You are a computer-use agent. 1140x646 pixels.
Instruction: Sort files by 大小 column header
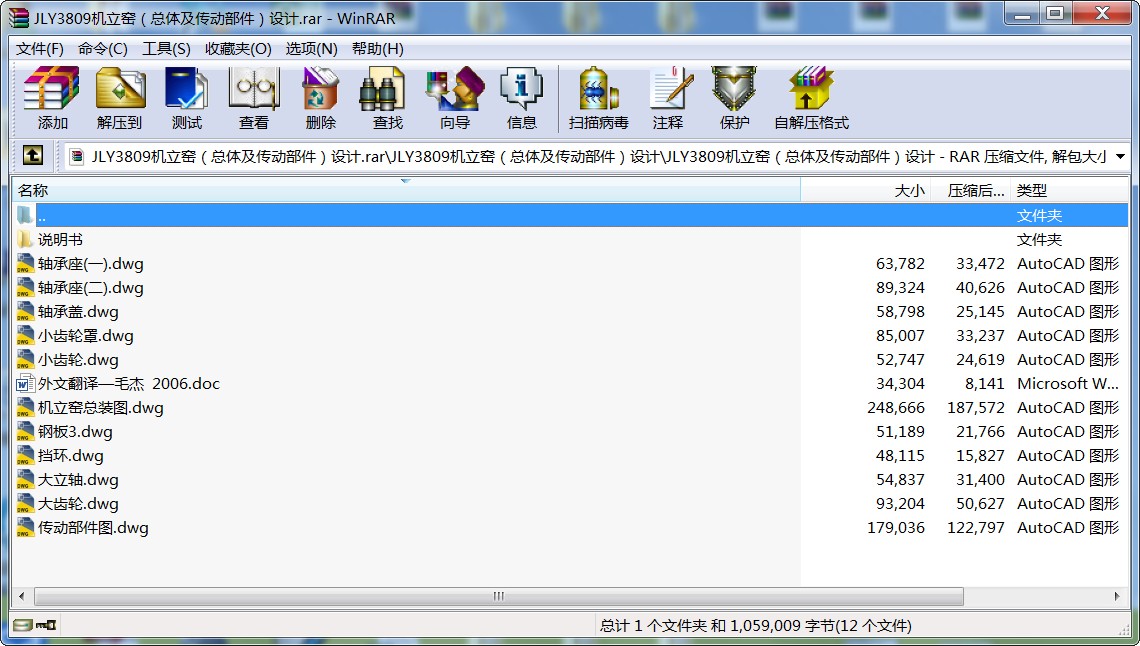909,190
